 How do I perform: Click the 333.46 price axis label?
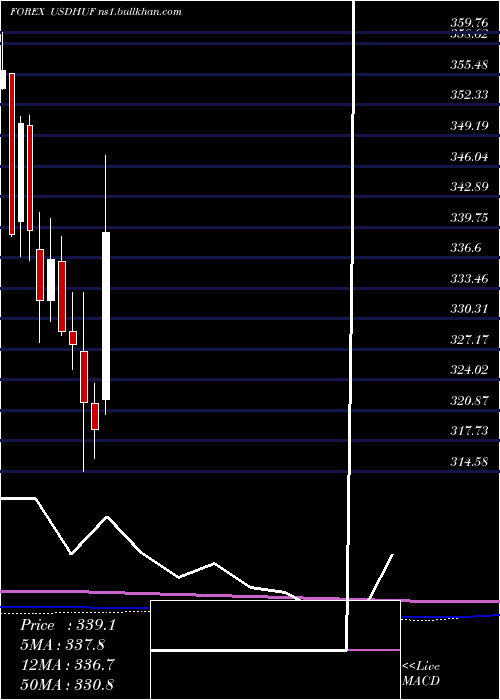[469, 279]
